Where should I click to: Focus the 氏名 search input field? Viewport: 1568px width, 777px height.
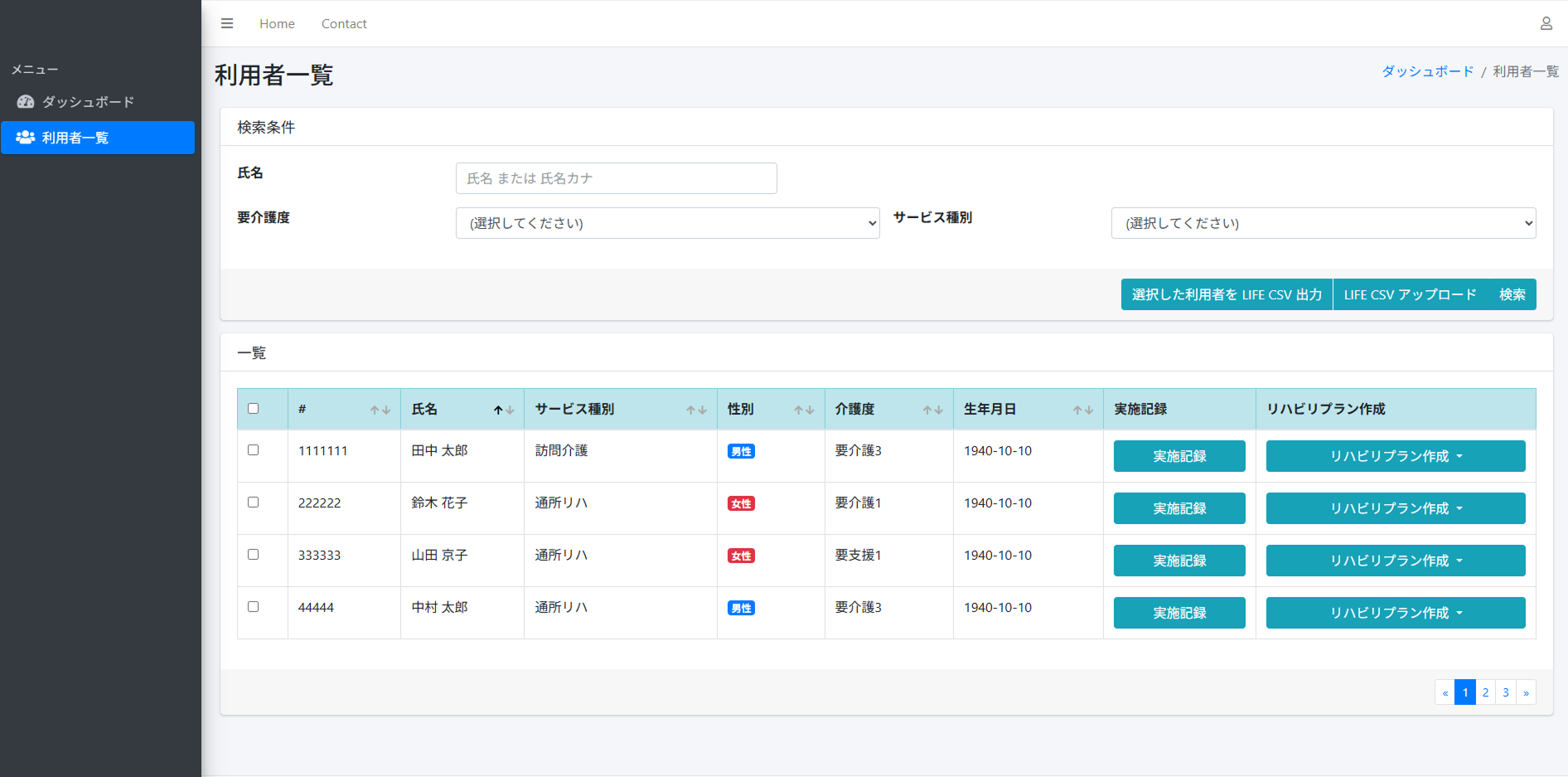pyautogui.click(x=616, y=178)
